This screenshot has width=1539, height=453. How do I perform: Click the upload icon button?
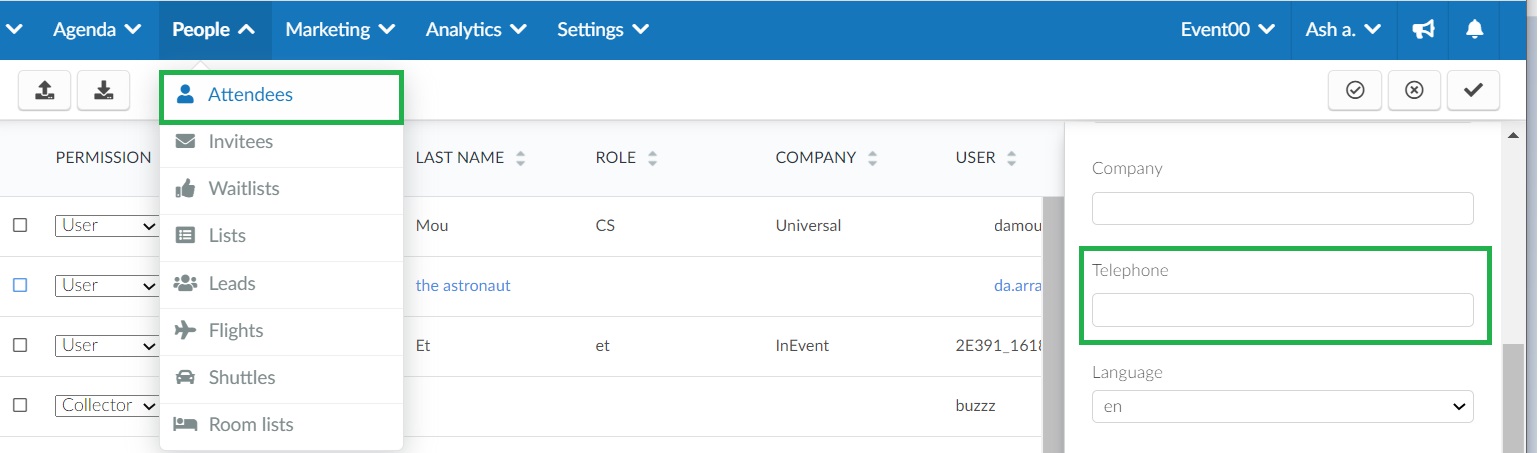click(44, 90)
